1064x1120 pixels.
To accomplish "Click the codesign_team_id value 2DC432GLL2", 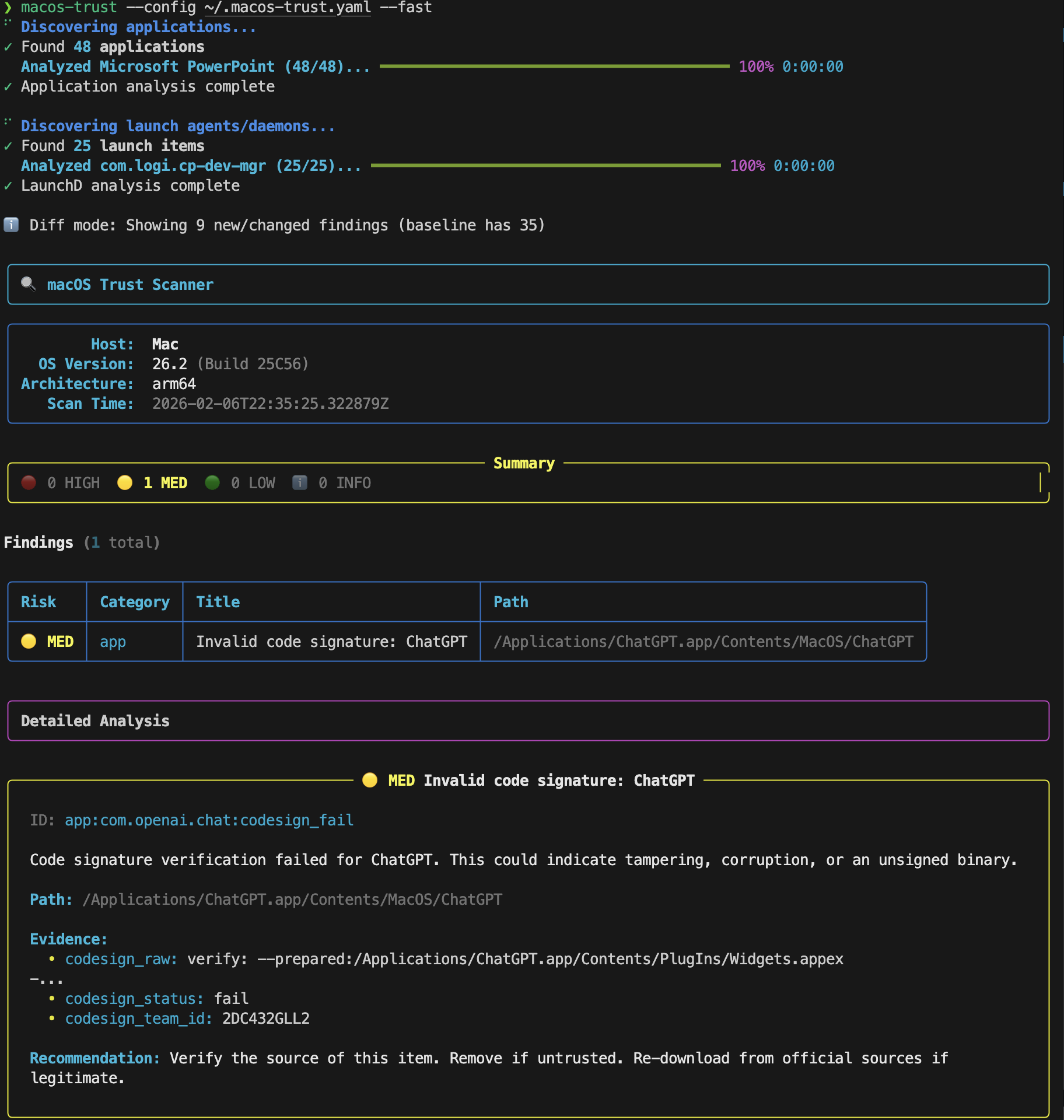I will pos(266,1019).
